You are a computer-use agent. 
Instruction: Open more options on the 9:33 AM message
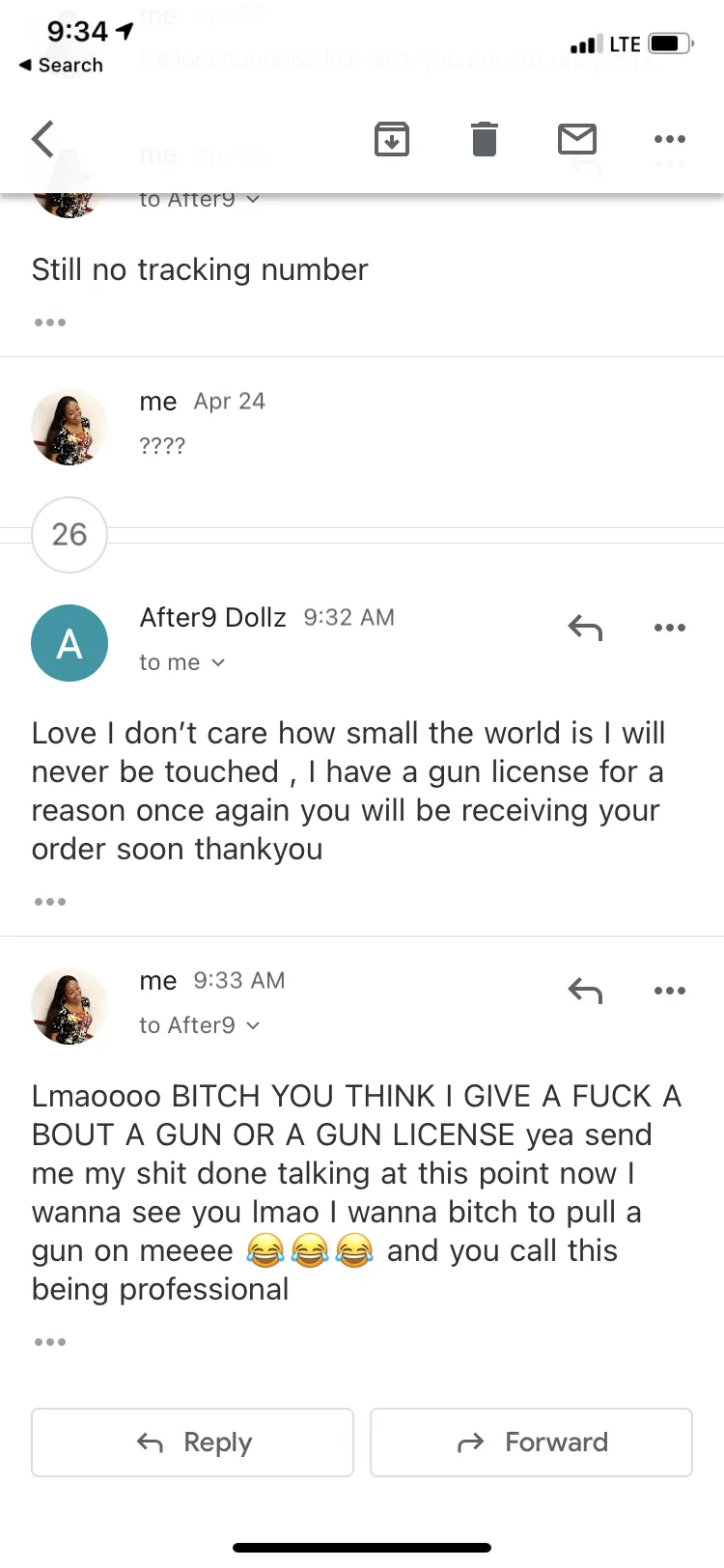[670, 991]
